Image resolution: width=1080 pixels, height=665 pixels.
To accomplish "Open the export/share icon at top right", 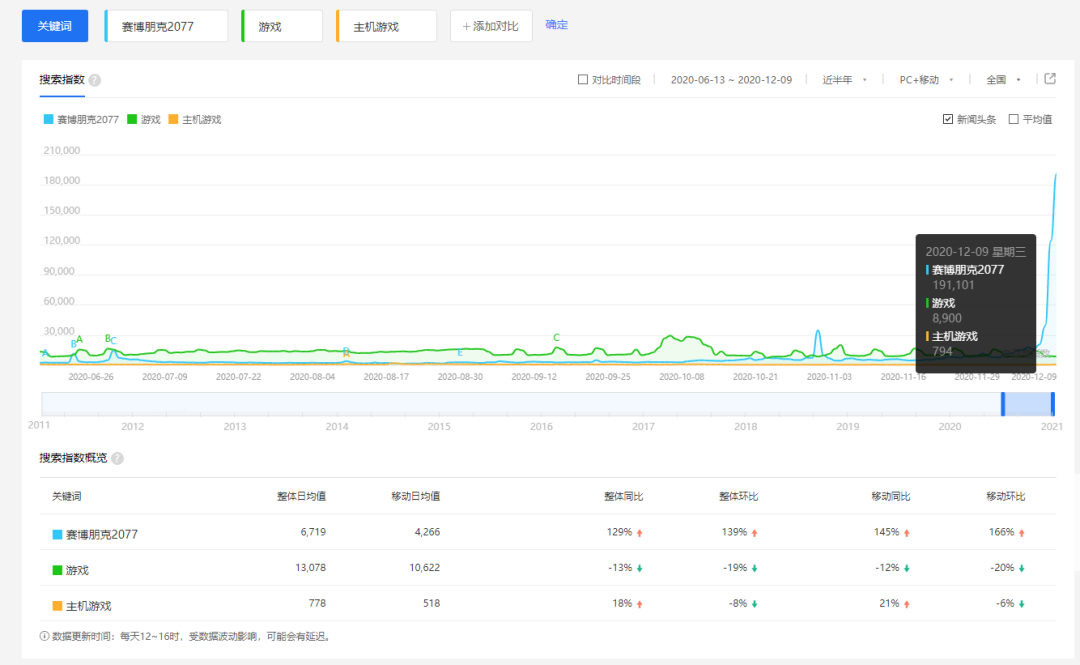I will click(1050, 79).
